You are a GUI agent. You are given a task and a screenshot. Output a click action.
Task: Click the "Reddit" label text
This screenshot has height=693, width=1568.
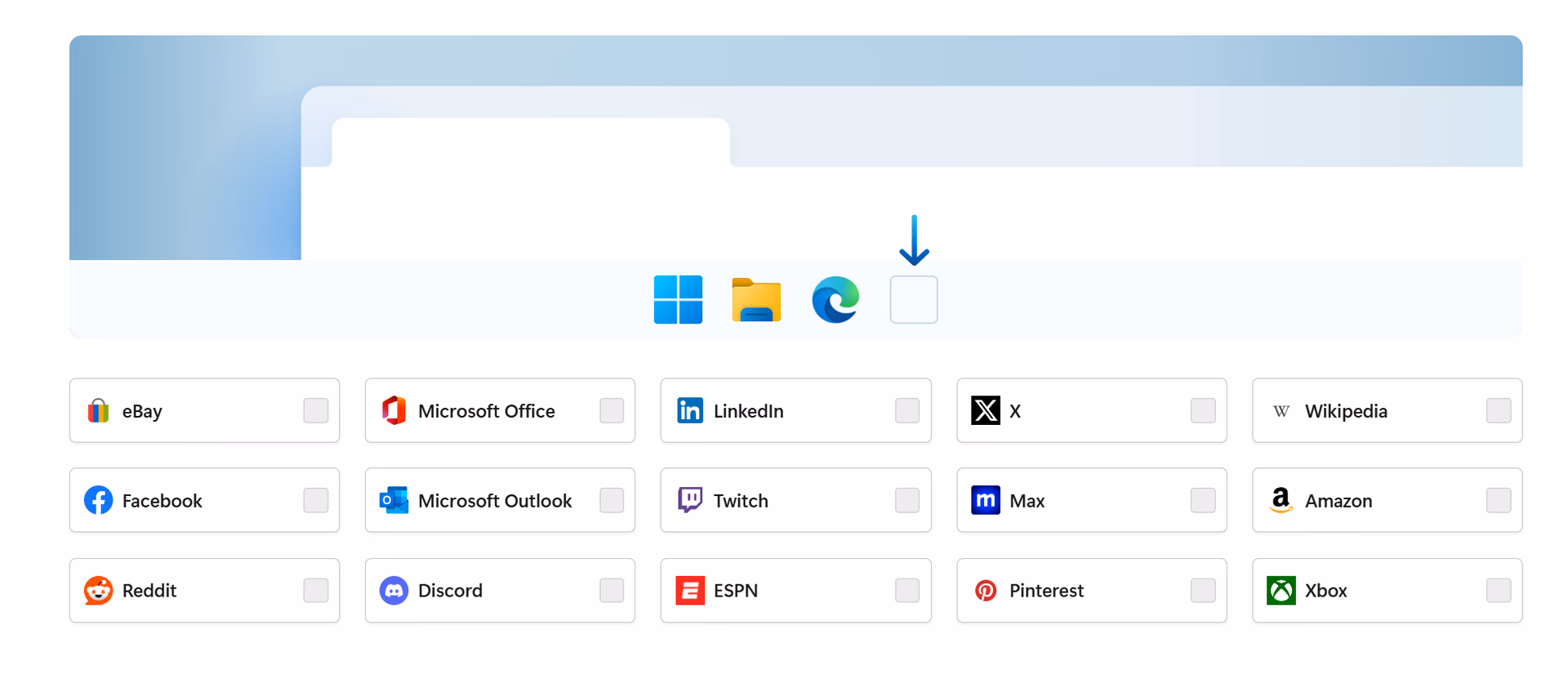pos(149,591)
